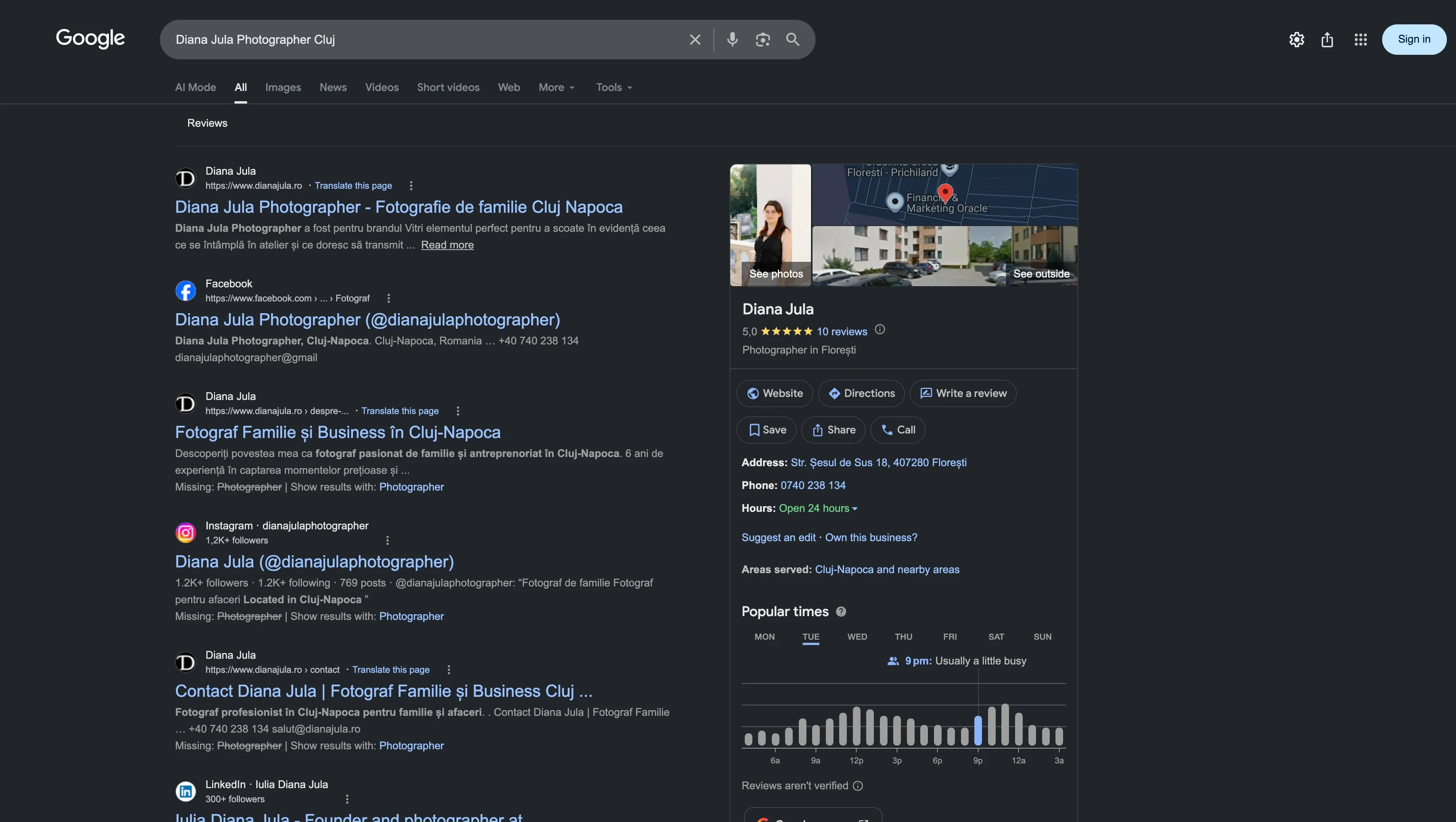Click the Directions button
The image size is (1456, 822).
[x=861, y=393]
